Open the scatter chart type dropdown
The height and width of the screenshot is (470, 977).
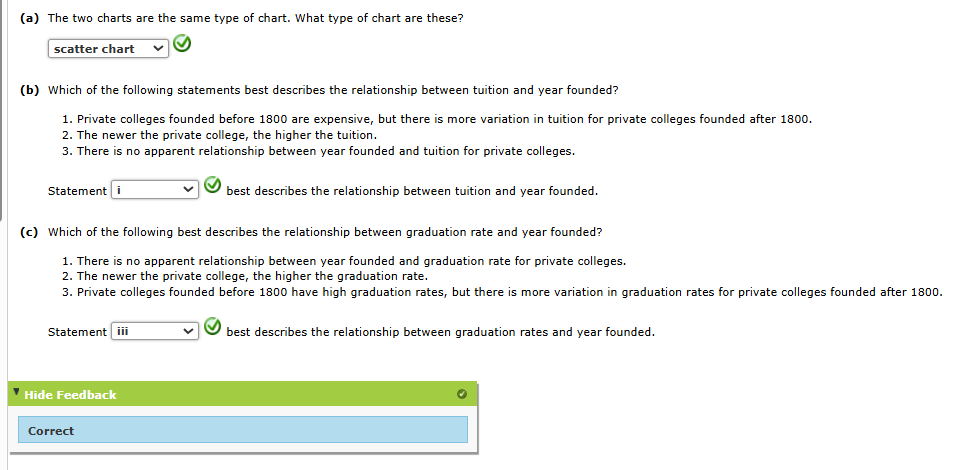pos(108,49)
